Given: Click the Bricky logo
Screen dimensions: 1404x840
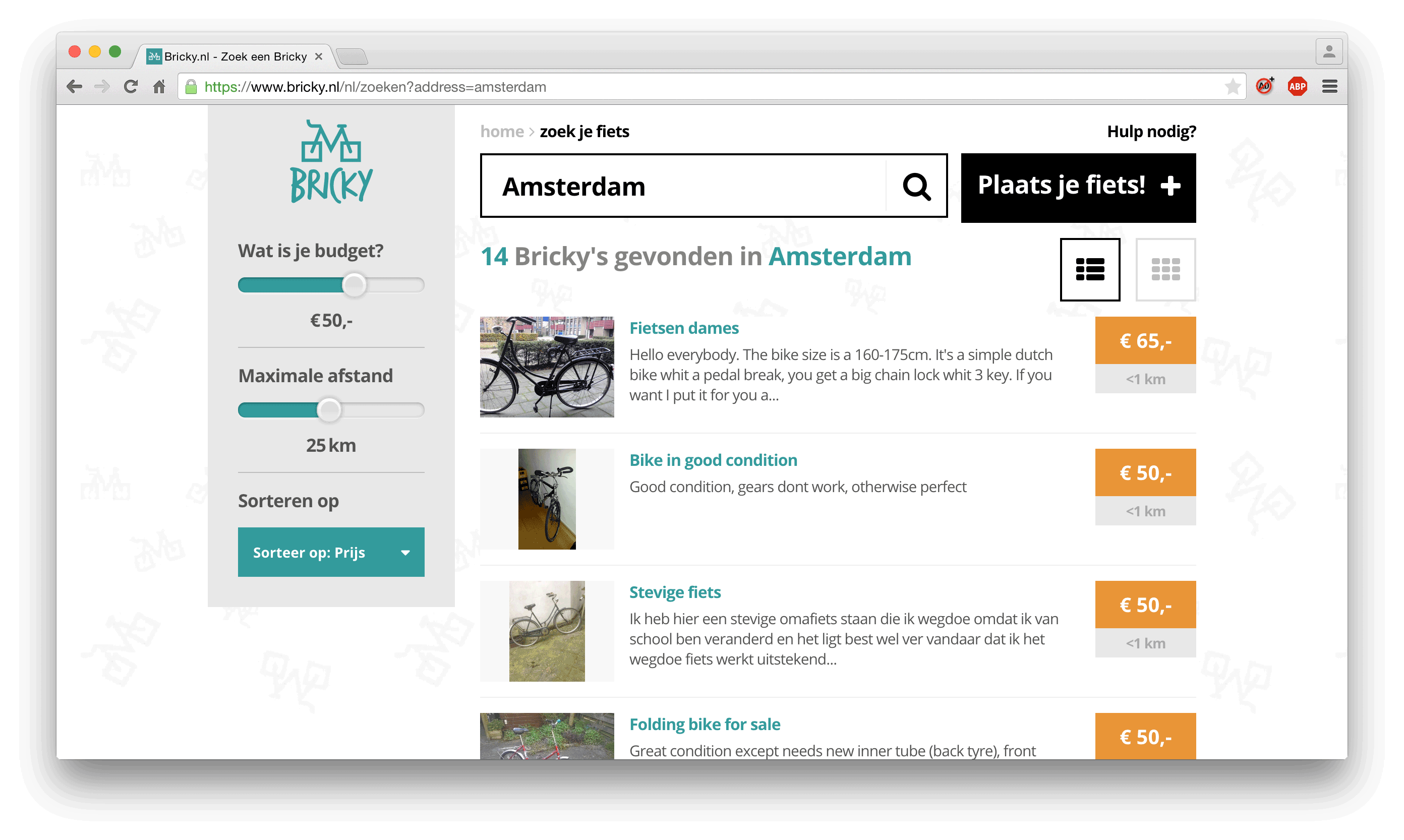Looking at the screenshot, I should pyautogui.click(x=331, y=162).
